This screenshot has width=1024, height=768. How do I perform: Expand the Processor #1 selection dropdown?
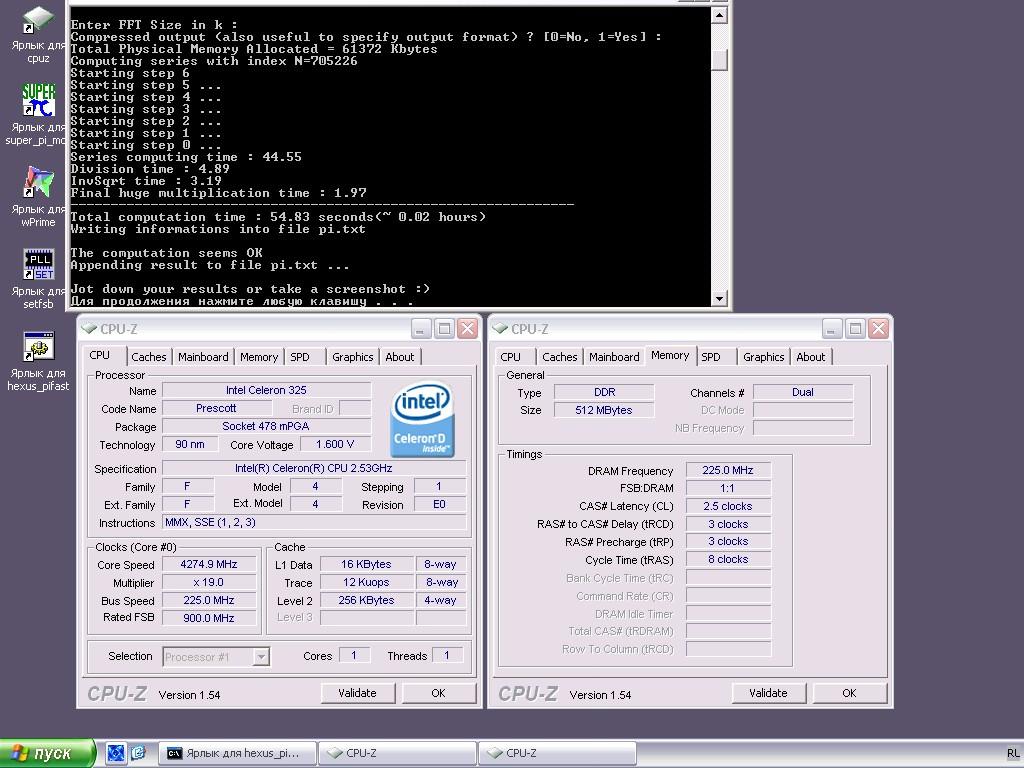click(261, 656)
